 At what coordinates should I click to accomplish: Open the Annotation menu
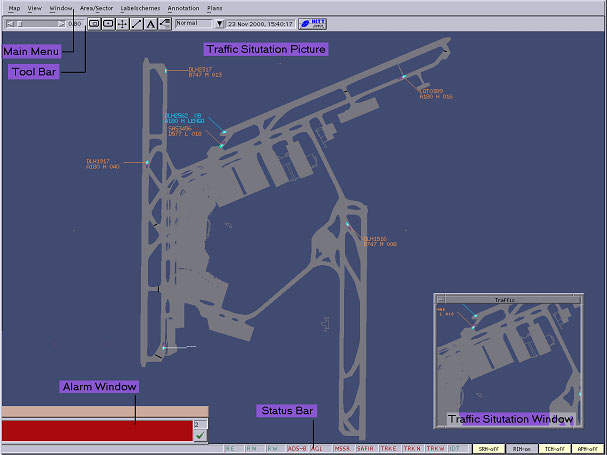pos(183,7)
